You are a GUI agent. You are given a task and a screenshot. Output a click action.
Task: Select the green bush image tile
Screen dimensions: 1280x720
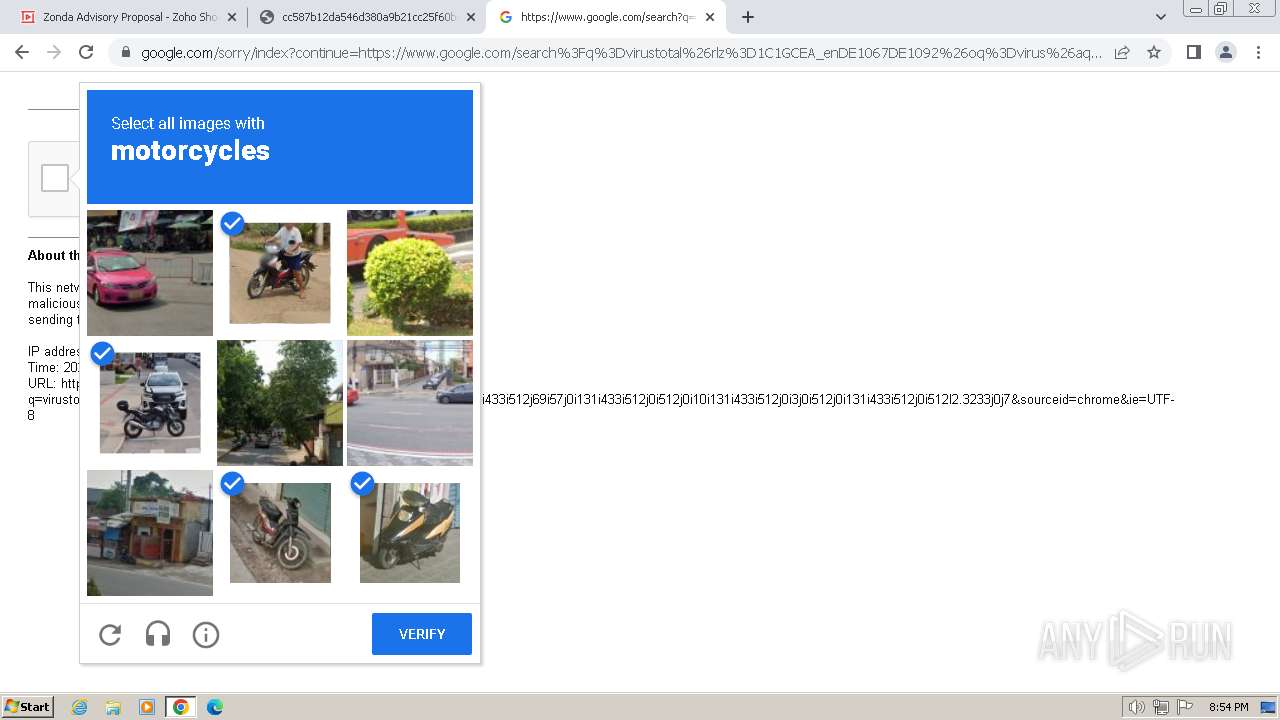410,273
